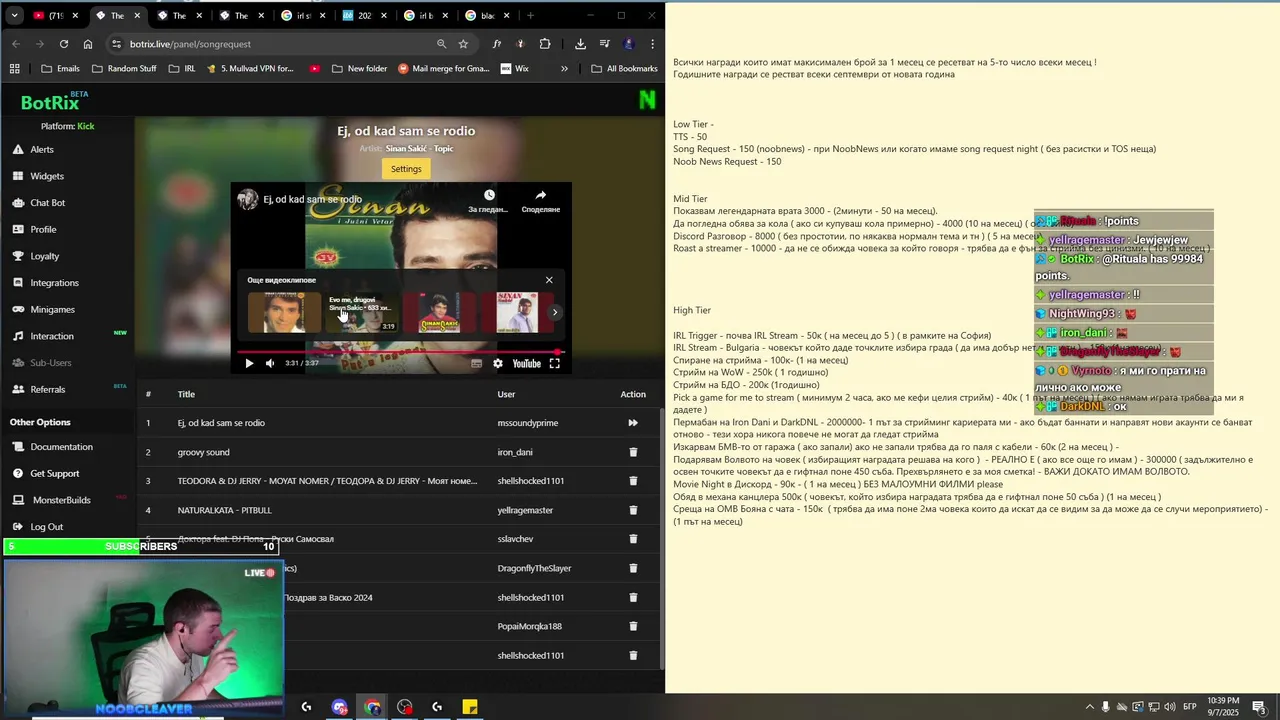This screenshot has height=720, width=1280.
Task: Open the Wix bookmark
Action: [514, 69]
